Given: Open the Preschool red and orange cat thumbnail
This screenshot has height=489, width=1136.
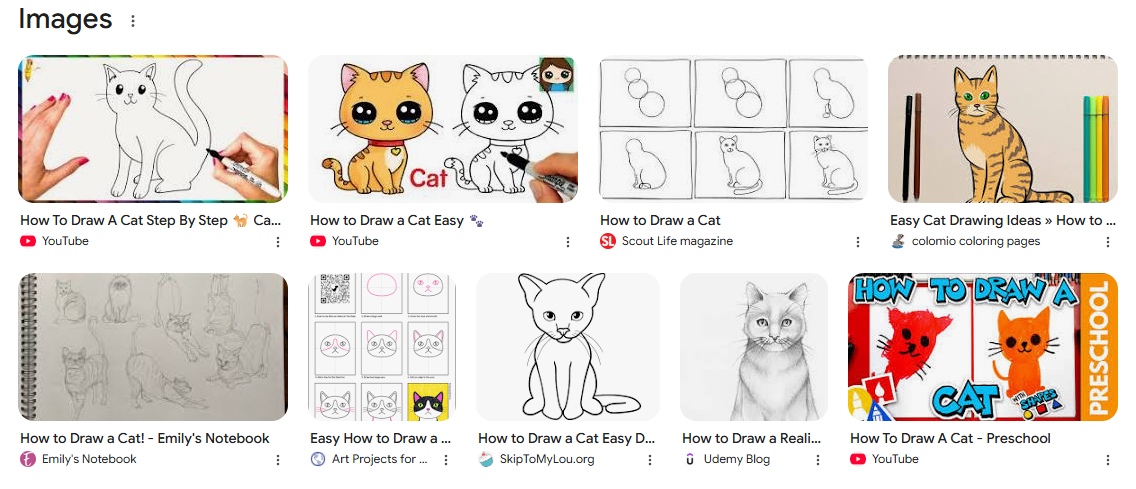Looking at the screenshot, I should (983, 347).
